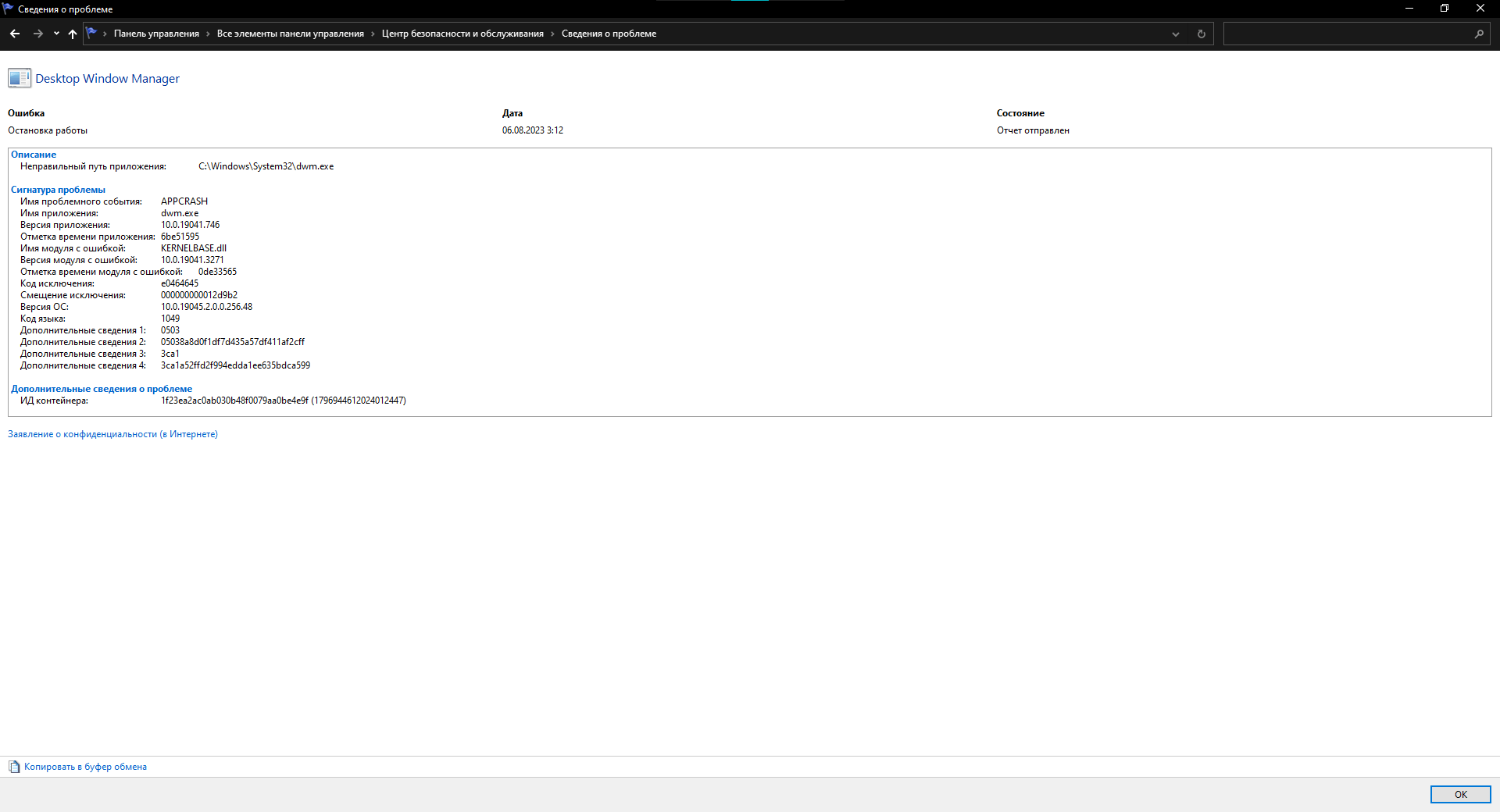Open the recent locations dropdown arrow

(x=56, y=34)
